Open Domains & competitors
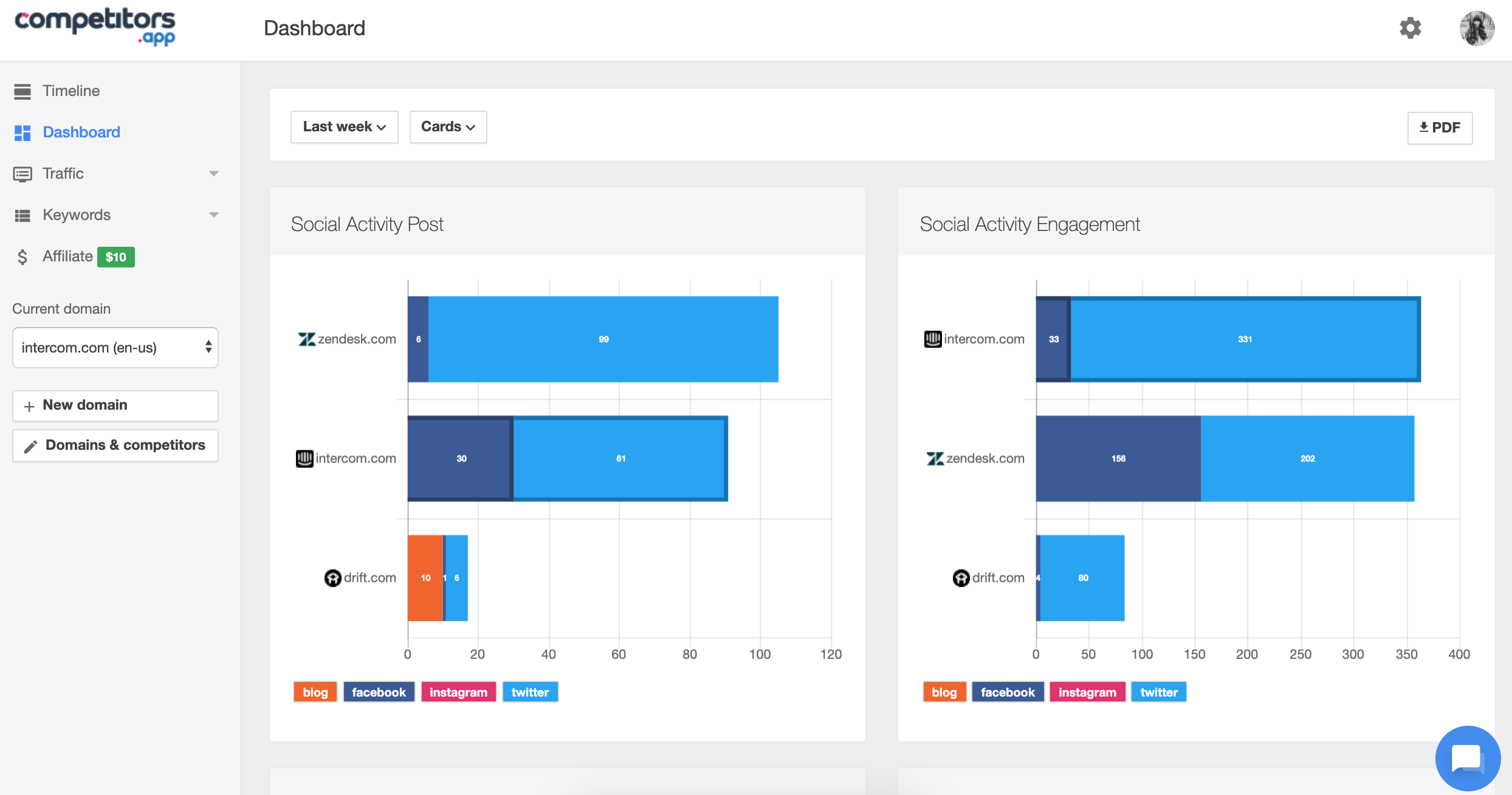Viewport: 1512px width, 795px height. point(115,445)
